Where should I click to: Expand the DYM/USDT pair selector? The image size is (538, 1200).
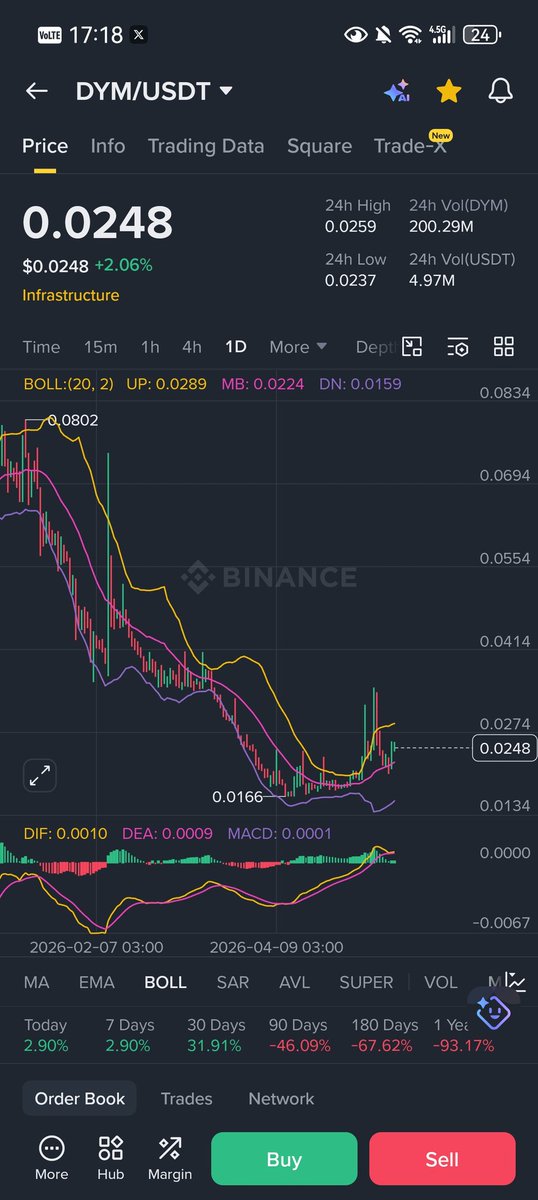[154, 91]
